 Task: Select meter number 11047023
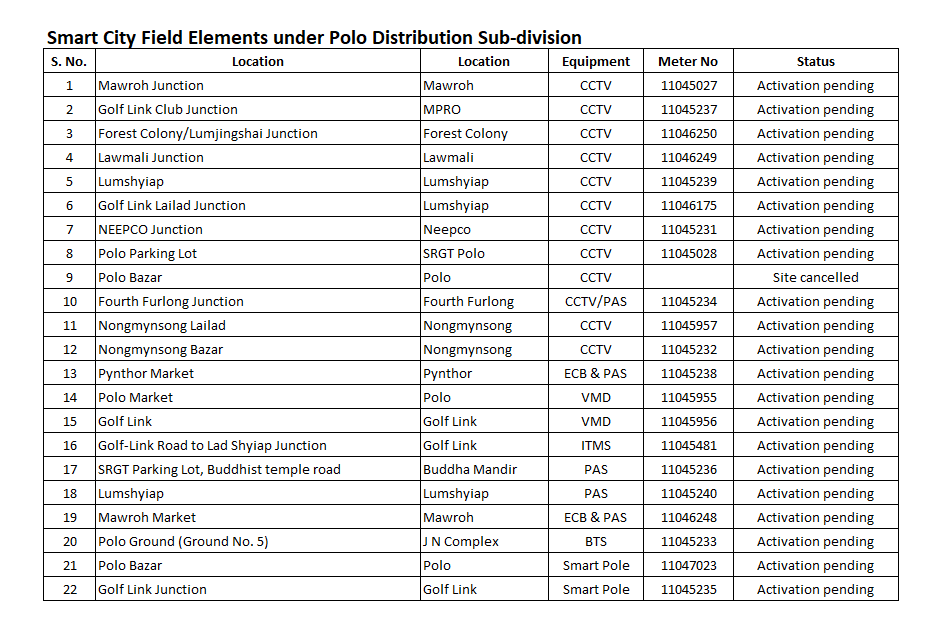click(688, 565)
